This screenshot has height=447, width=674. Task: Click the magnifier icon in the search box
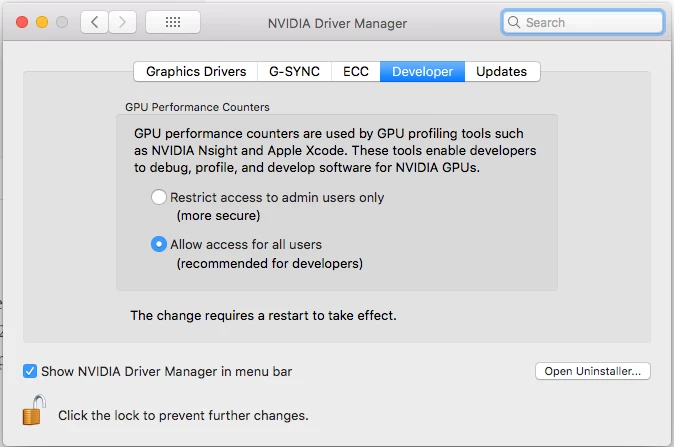(x=514, y=22)
